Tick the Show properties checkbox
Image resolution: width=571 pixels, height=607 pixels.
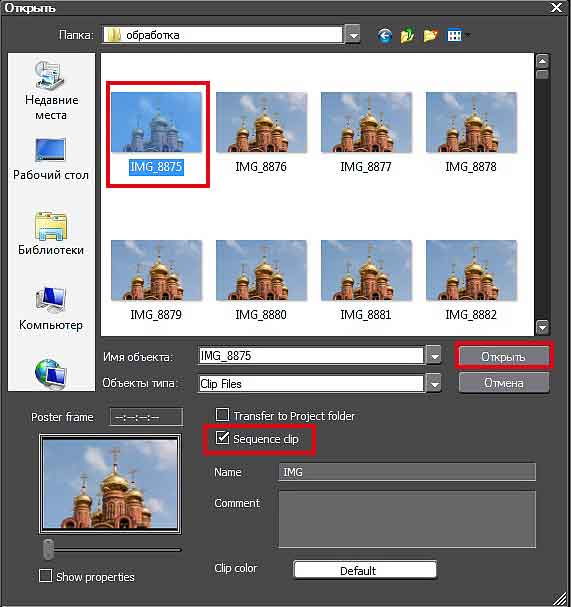45,576
